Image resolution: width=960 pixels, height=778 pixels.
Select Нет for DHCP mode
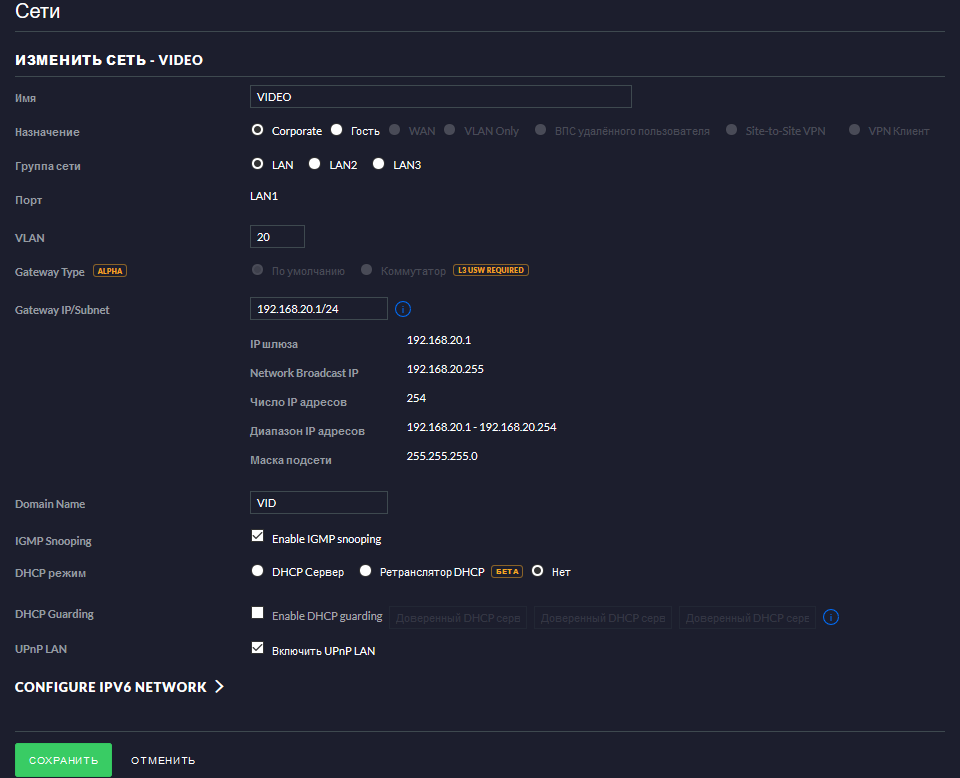click(538, 571)
